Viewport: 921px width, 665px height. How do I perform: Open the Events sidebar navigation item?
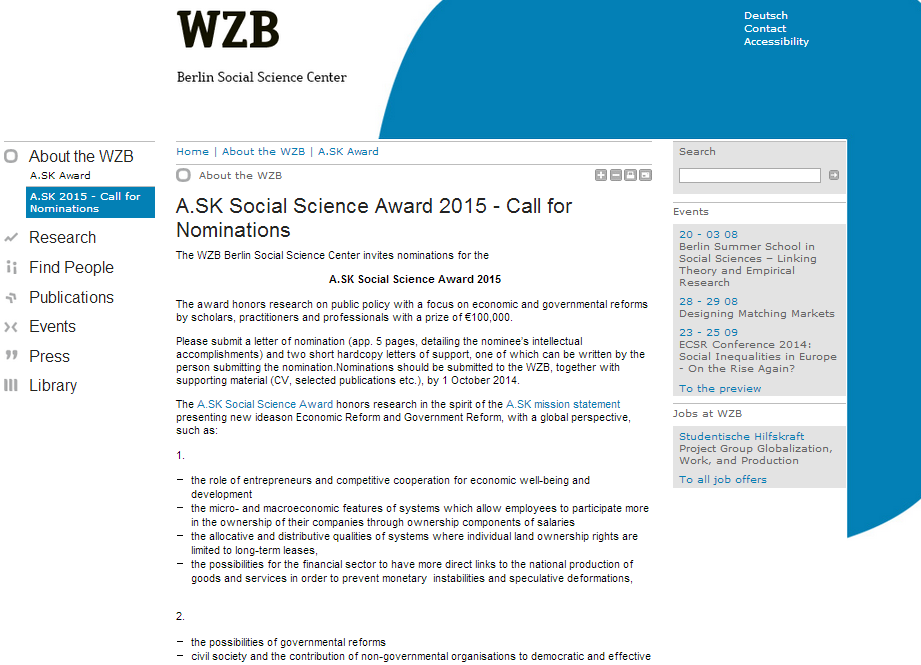coord(52,327)
